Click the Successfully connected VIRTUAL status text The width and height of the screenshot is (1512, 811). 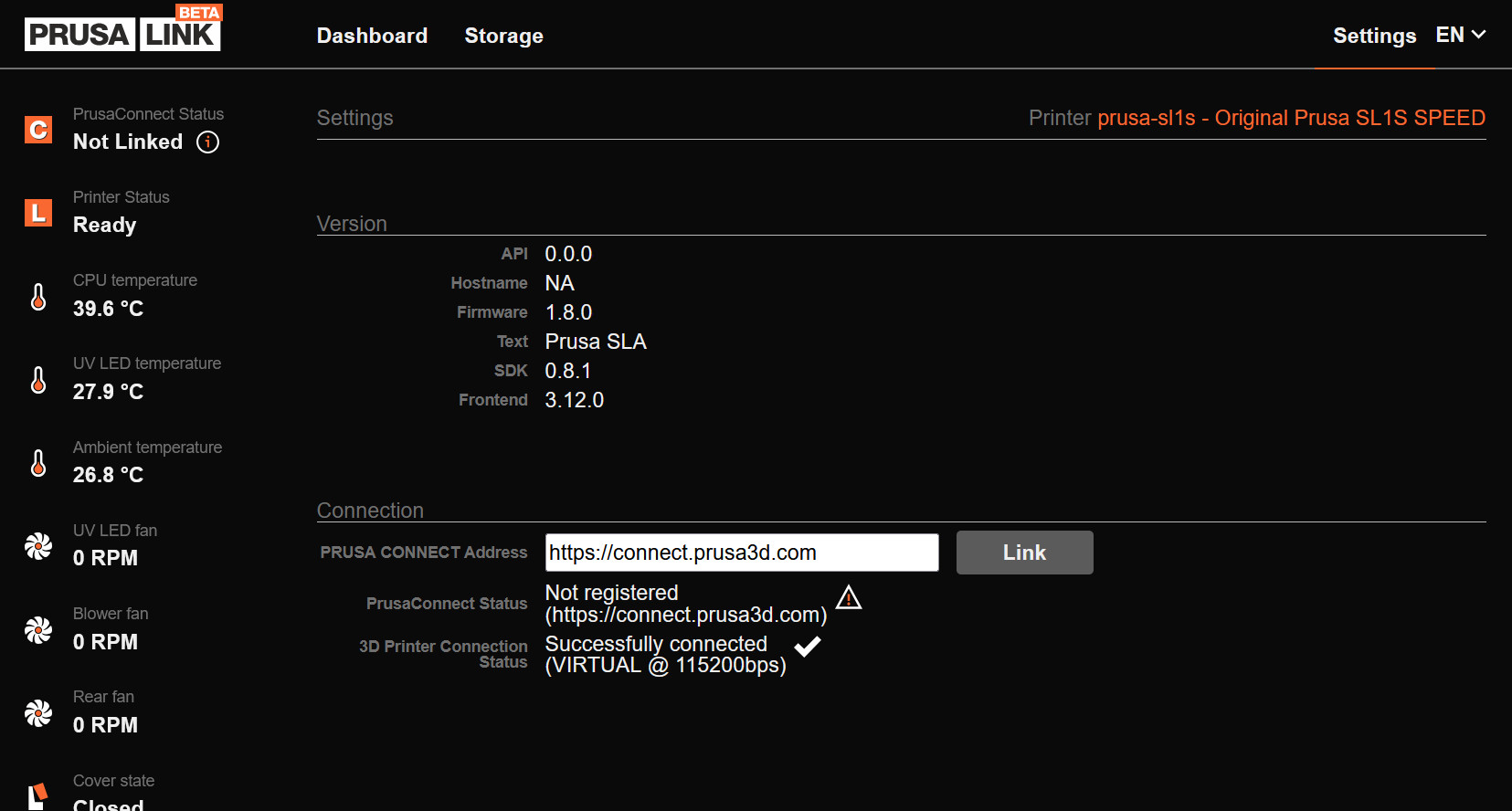pos(666,655)
